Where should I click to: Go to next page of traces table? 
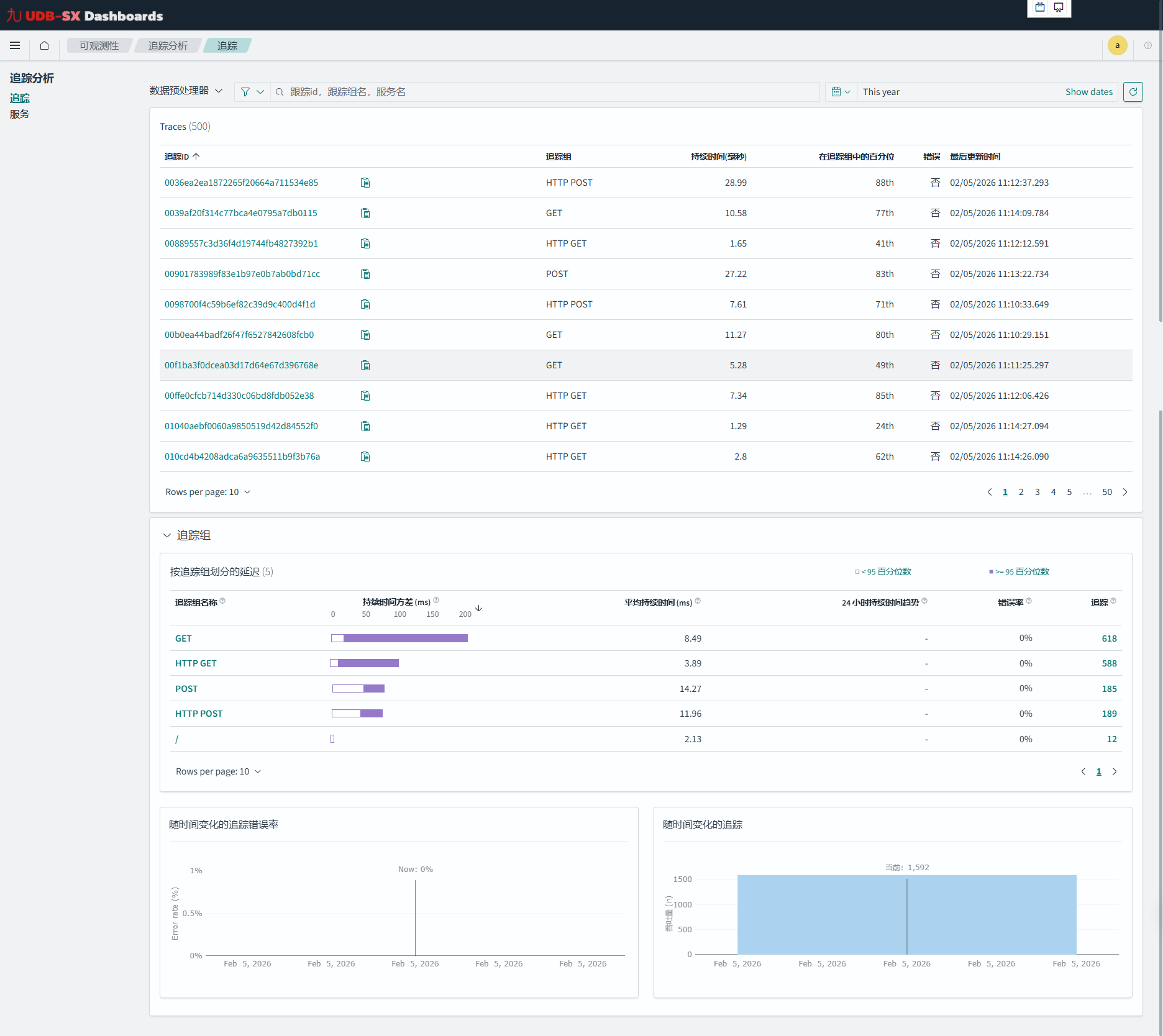click(x=1124, y=492)
